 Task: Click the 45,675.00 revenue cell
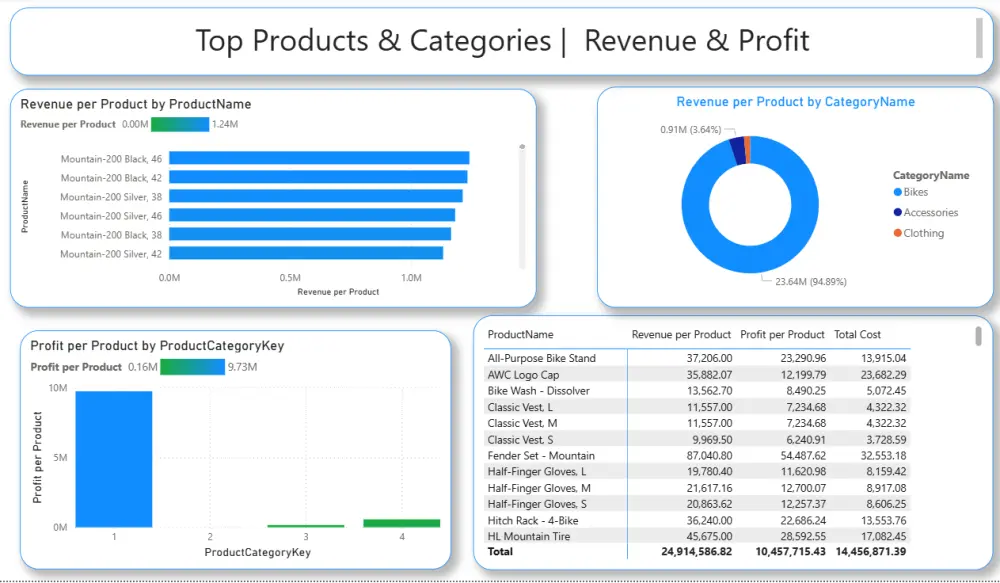pyautogui.click(x=707, y=536)
